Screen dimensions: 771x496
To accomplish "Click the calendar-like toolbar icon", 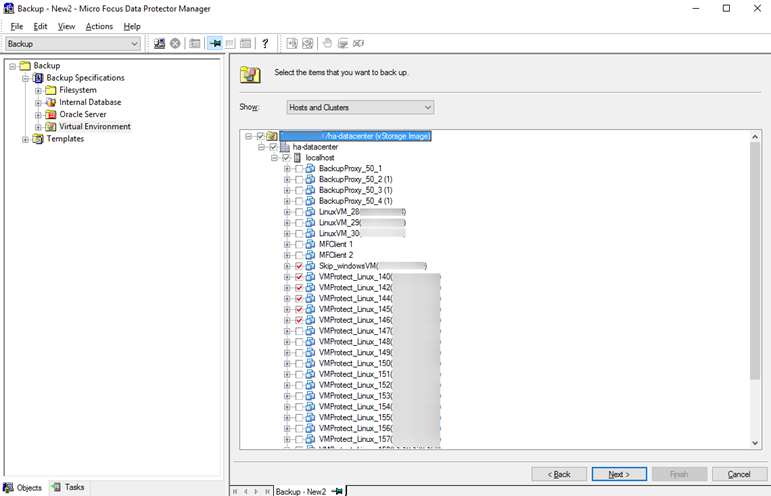I will tap(245, 44).
